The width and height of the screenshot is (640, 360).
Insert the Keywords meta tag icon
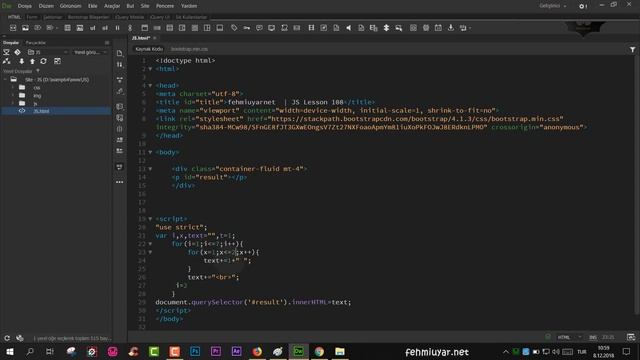pyautogui.click(x=247, y=28)
